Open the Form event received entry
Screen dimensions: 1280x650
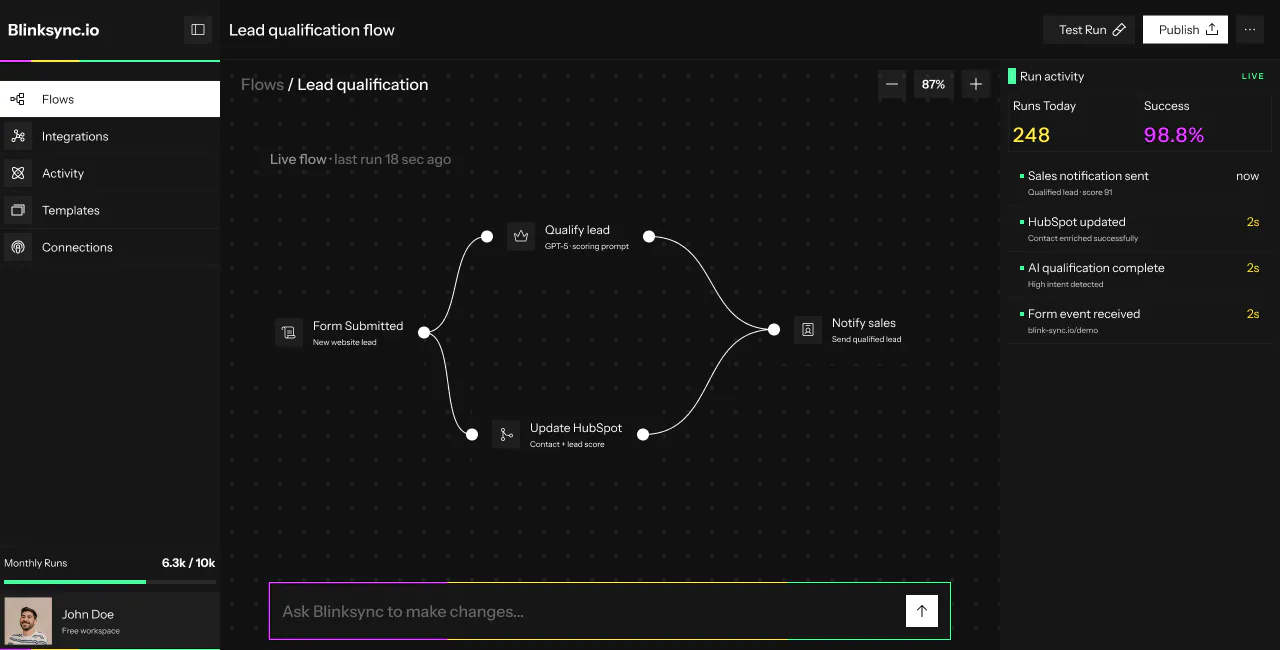[x=1140, y=321]
